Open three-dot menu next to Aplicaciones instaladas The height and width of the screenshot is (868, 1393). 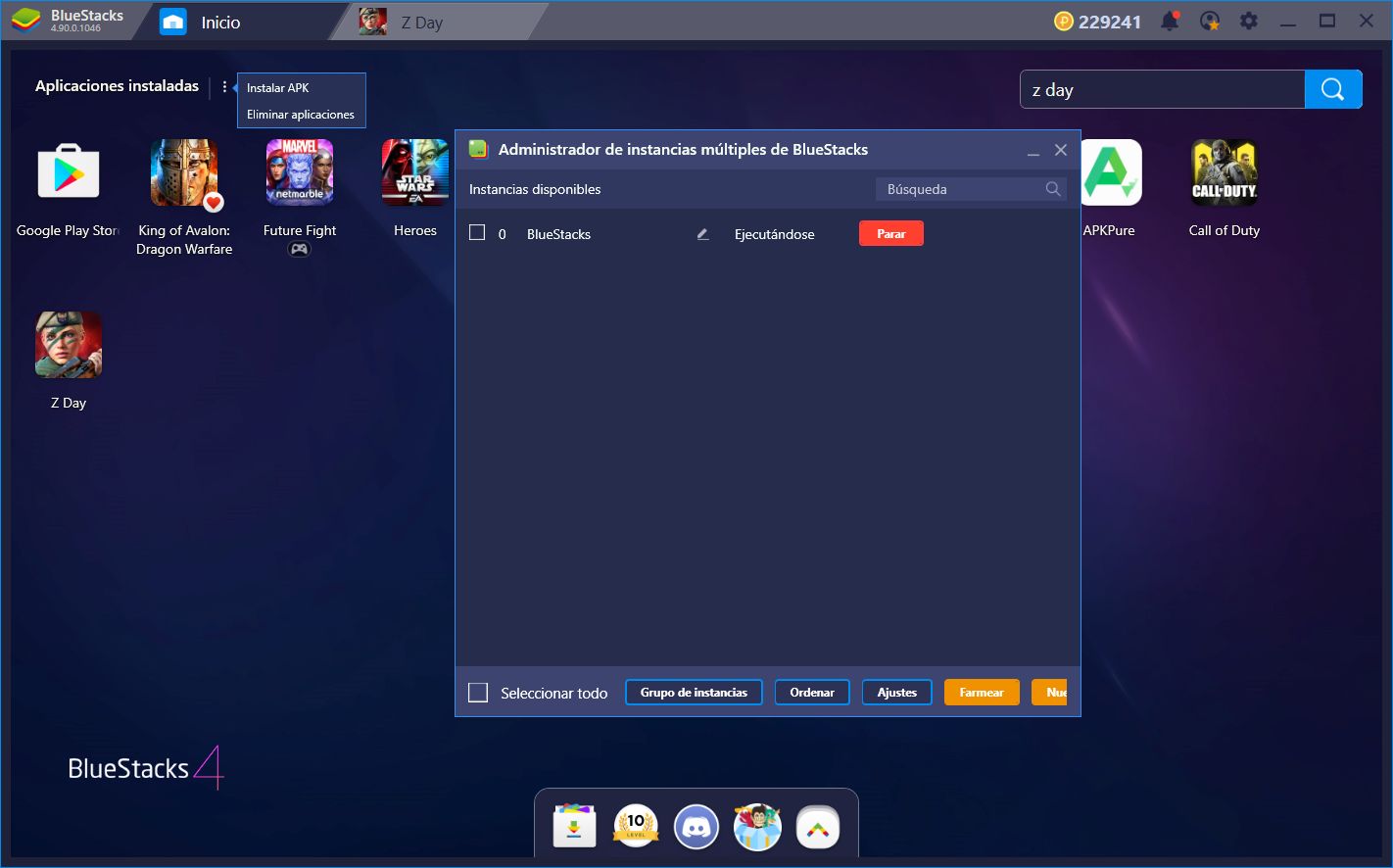[224, 86]
